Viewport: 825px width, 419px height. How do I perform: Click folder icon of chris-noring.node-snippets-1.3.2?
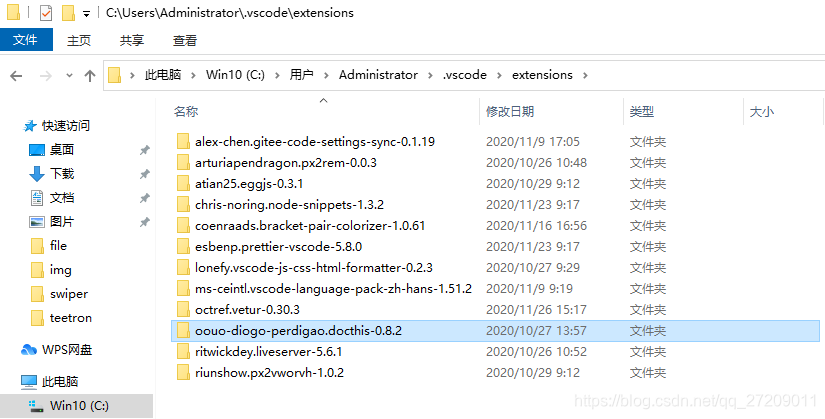point(183,204)
